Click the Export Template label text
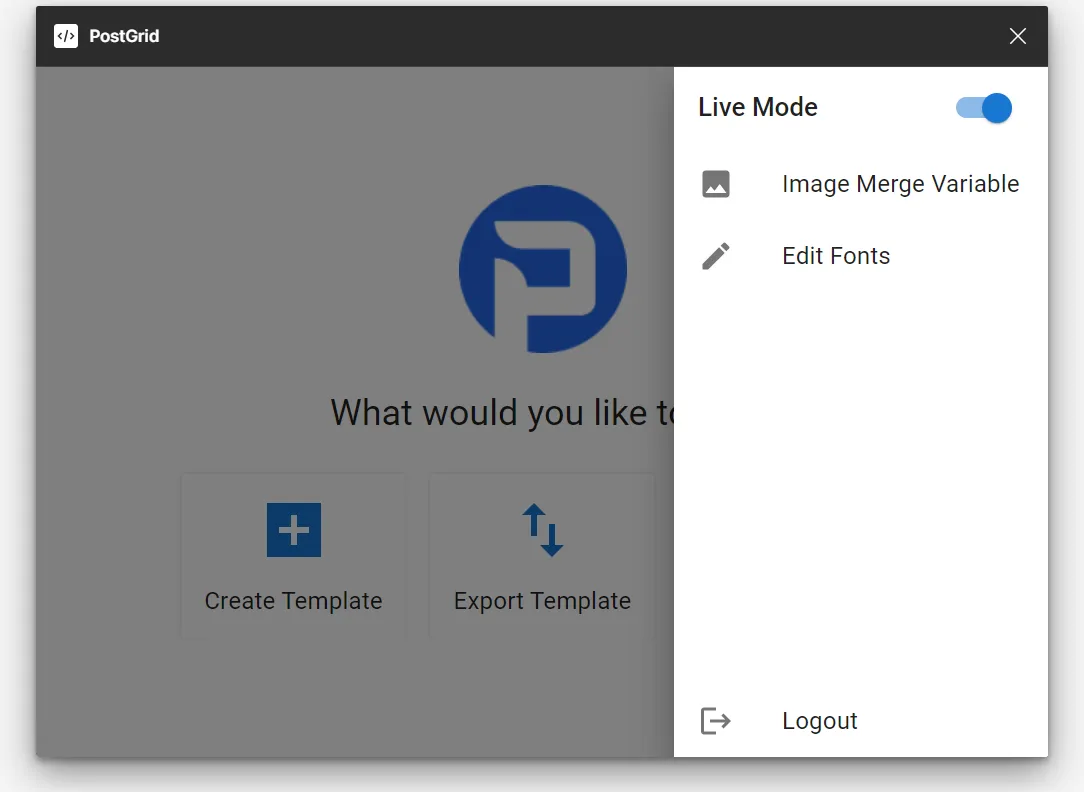 click(542, 601)
